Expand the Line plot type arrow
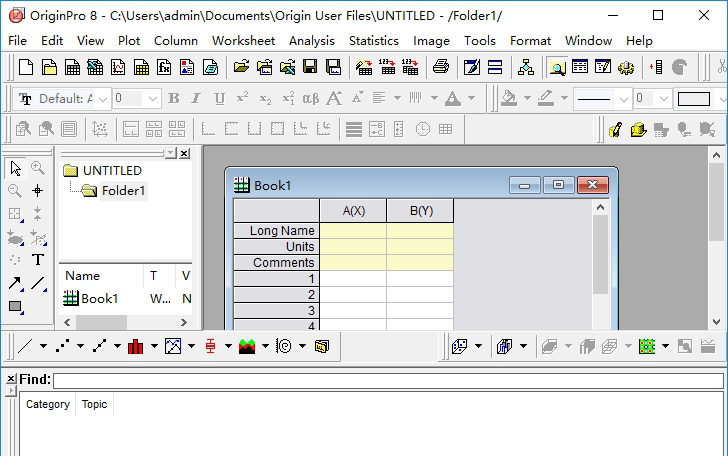This screenshot has width=728, height=474. click(x=43, y=346)
